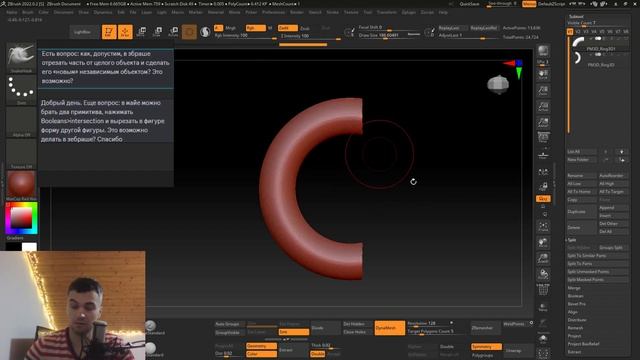This screenshot has width=640, height=360.
Task: Toggle the Transp transparency icon
Action: click(543, 307)
